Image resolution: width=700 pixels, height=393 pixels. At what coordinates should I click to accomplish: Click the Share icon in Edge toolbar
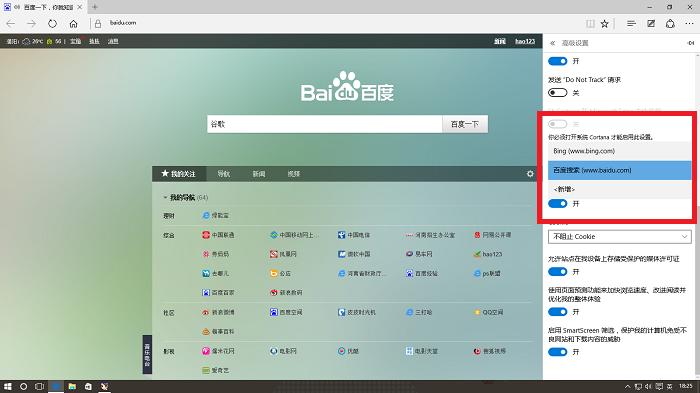coord(670,24)
